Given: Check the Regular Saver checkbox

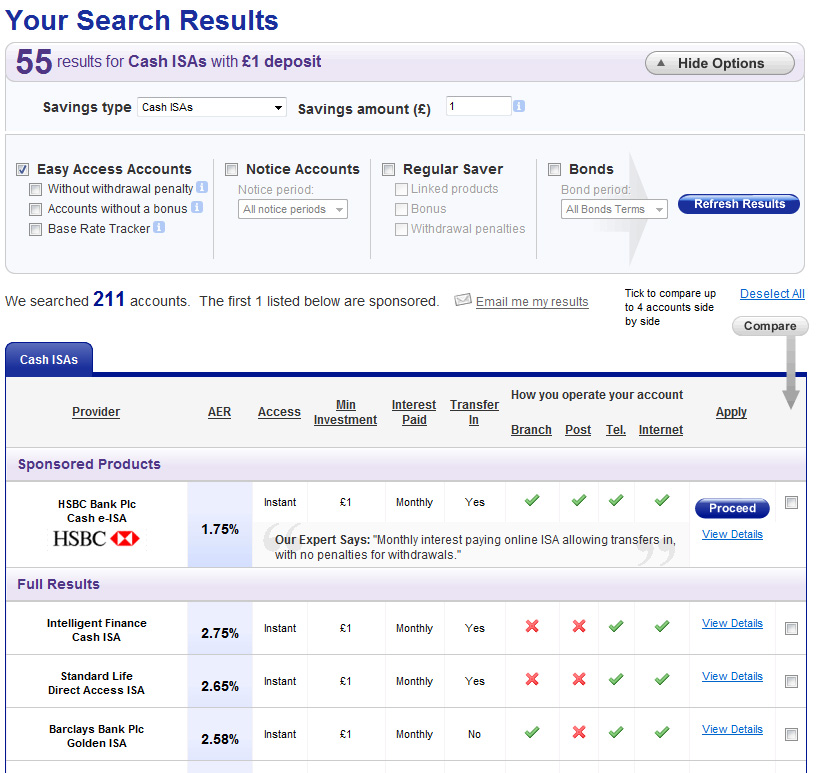Looking at the screenshot, I should [388, 169].
